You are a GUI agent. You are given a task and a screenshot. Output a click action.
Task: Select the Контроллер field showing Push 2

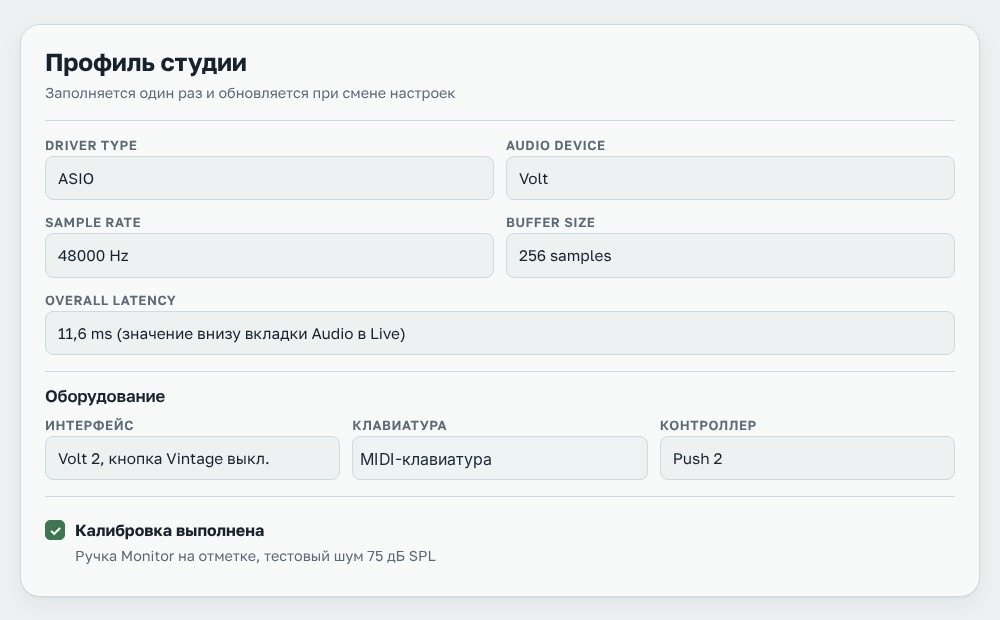click(x=807, y=458)
